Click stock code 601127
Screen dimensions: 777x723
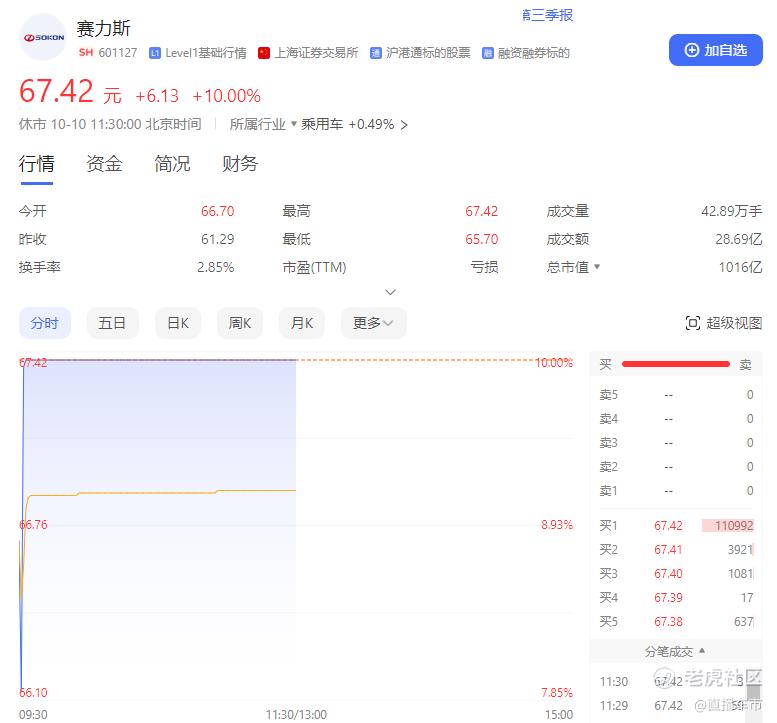click(117, 53)
